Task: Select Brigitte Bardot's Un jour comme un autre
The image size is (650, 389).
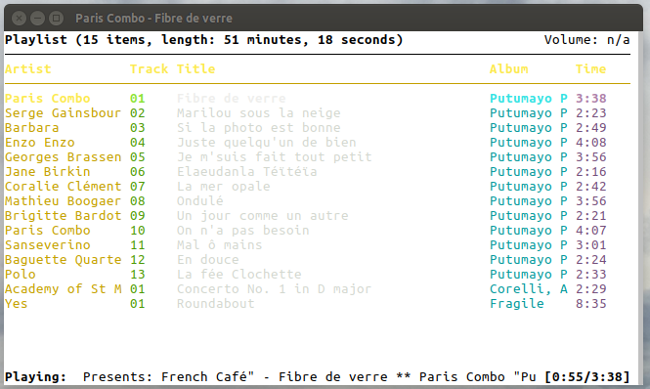Action: [x=306, y=216]
